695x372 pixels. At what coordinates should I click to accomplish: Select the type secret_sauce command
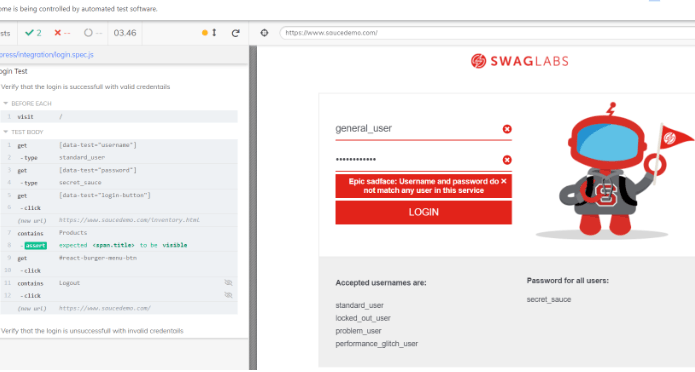(x=119, y=183)
